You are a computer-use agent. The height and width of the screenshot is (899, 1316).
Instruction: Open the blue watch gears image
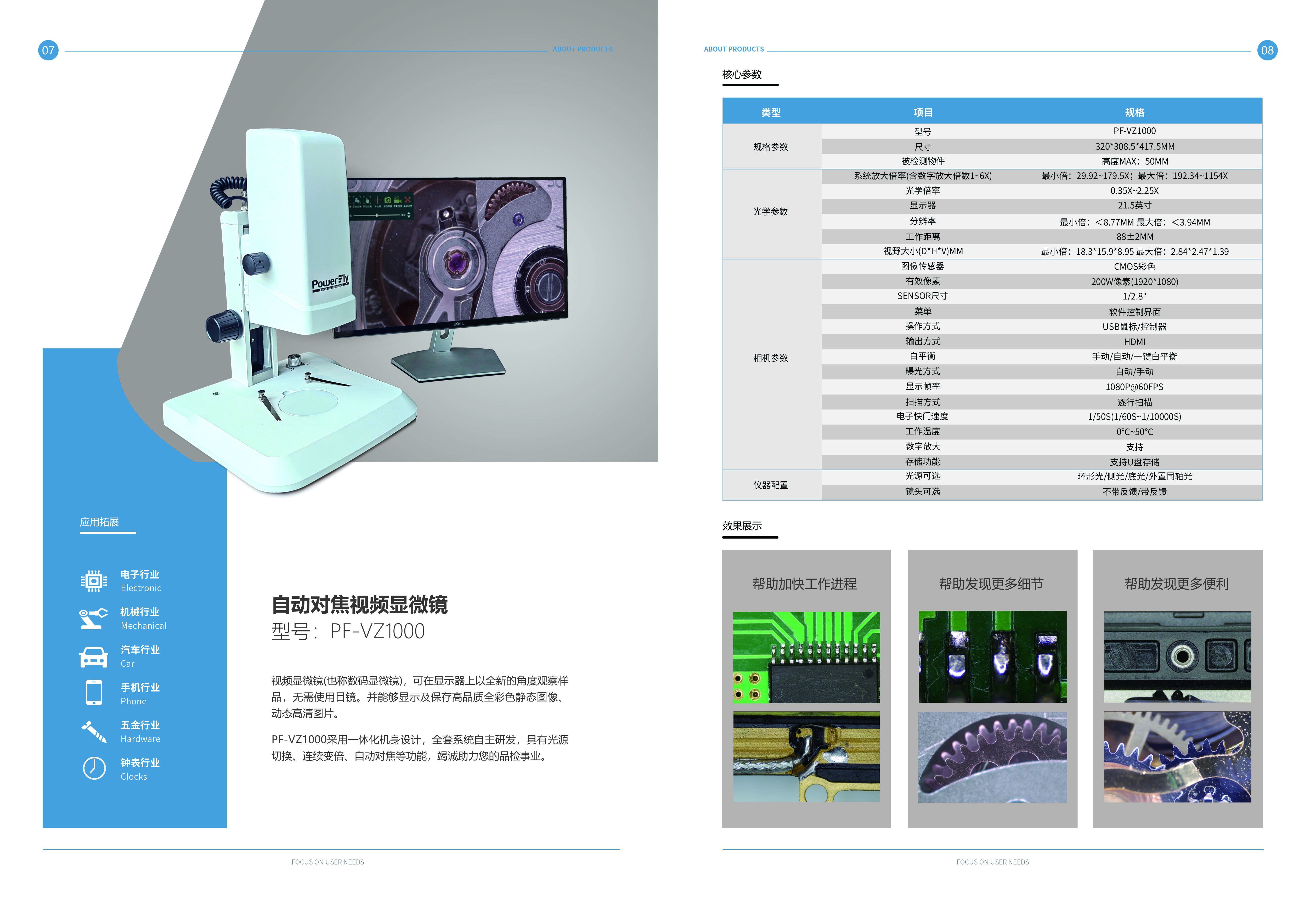pos(1178,757)
